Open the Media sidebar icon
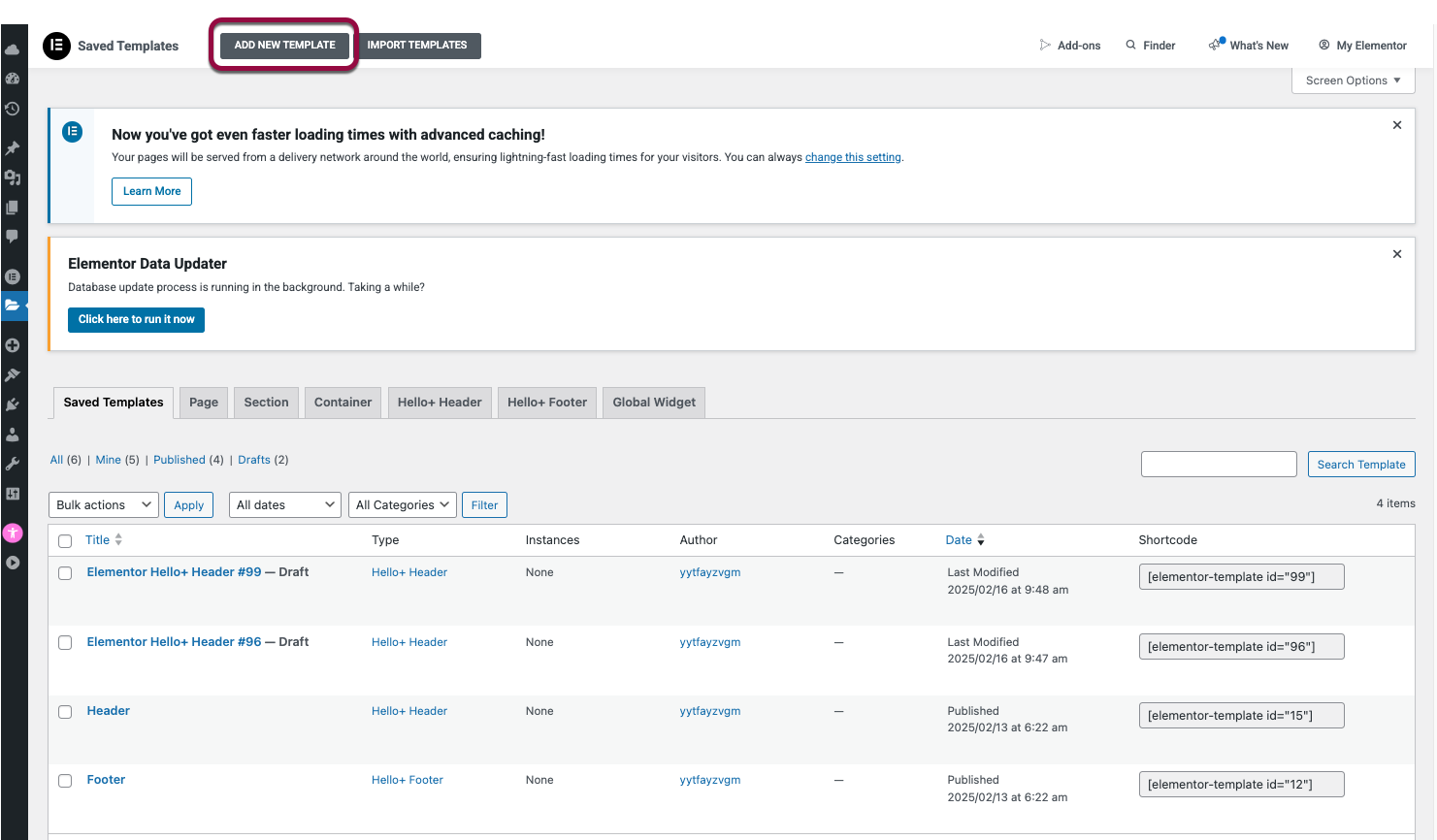This screenshot has height=840, width=1437. 13,178
